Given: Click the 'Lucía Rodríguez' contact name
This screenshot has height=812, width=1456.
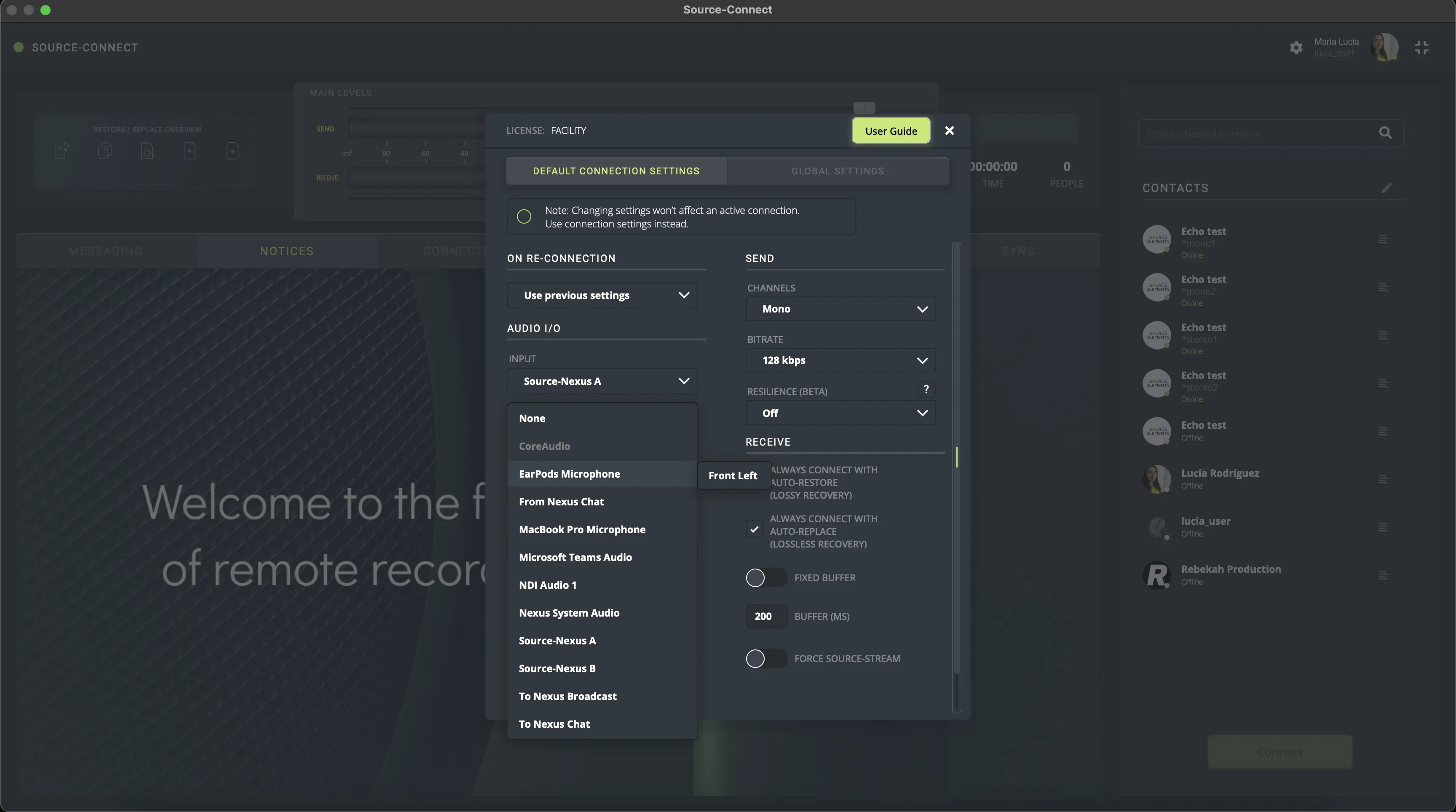Looking at the screenshot, I should 1220,473.
